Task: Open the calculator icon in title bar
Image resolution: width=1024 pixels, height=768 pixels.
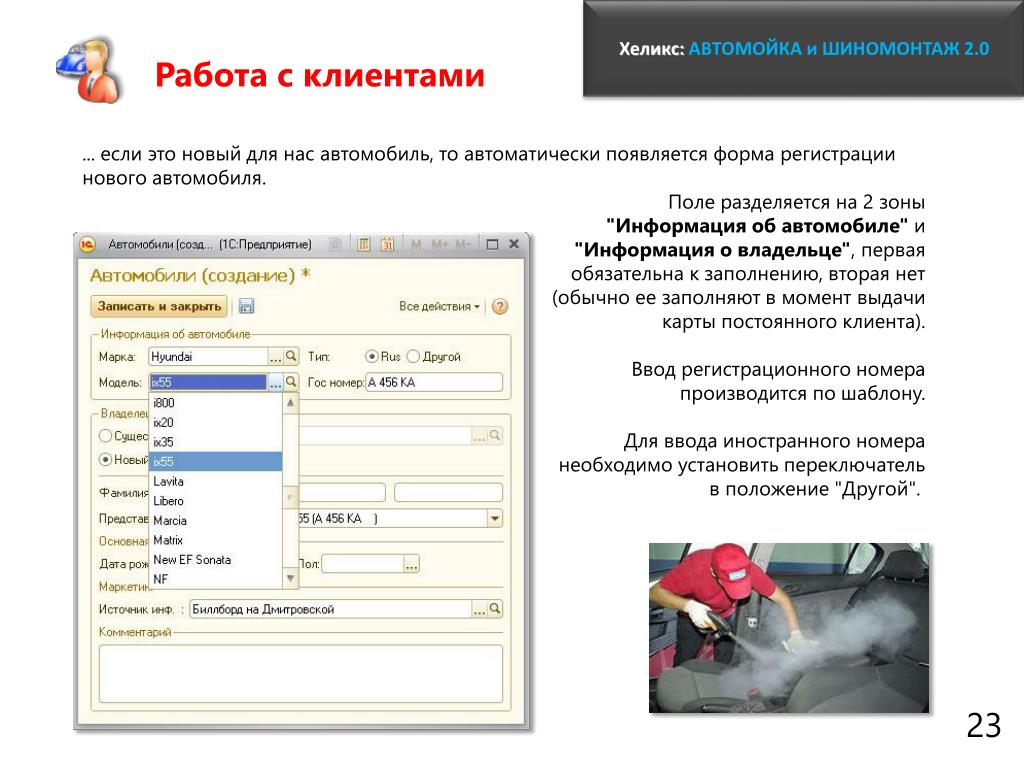Action: tap(364, 244)
